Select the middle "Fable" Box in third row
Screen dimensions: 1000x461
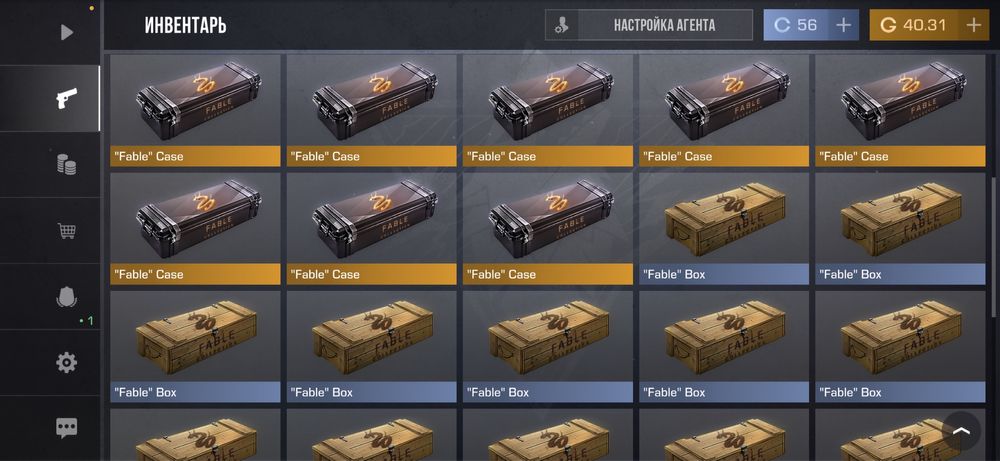(548, 346)
